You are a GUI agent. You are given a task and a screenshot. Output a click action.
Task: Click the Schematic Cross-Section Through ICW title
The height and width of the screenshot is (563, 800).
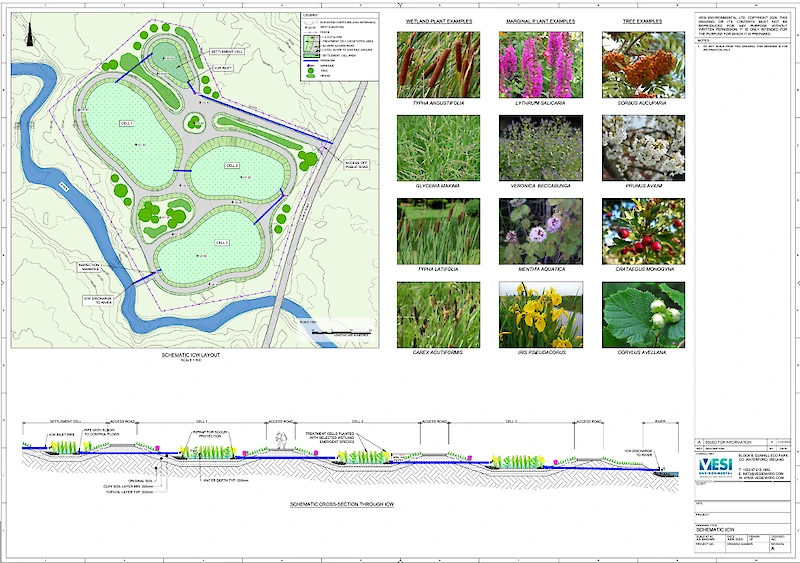click(x=342, y=504)
